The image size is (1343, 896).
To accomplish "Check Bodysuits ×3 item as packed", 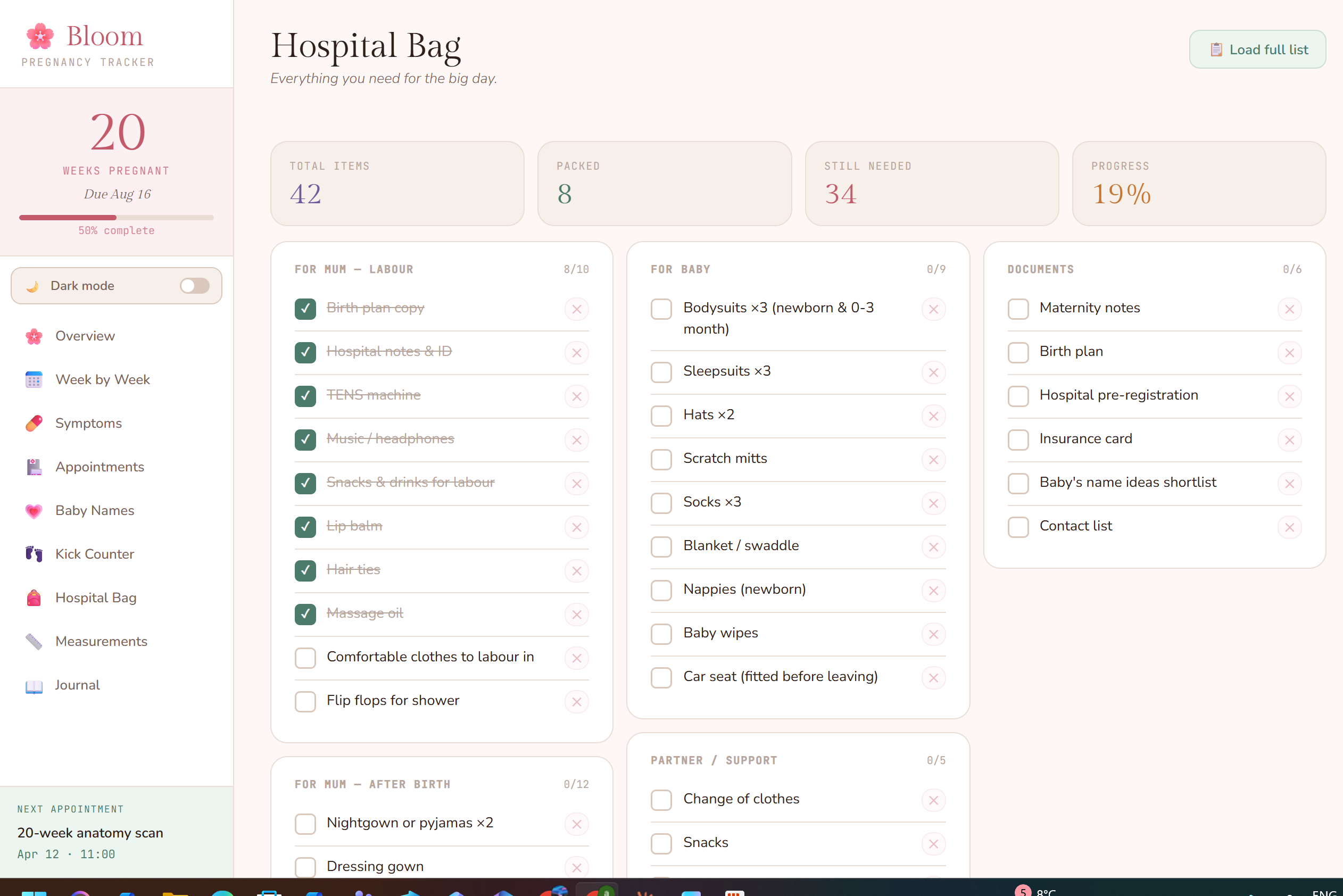I will [661, 309].
